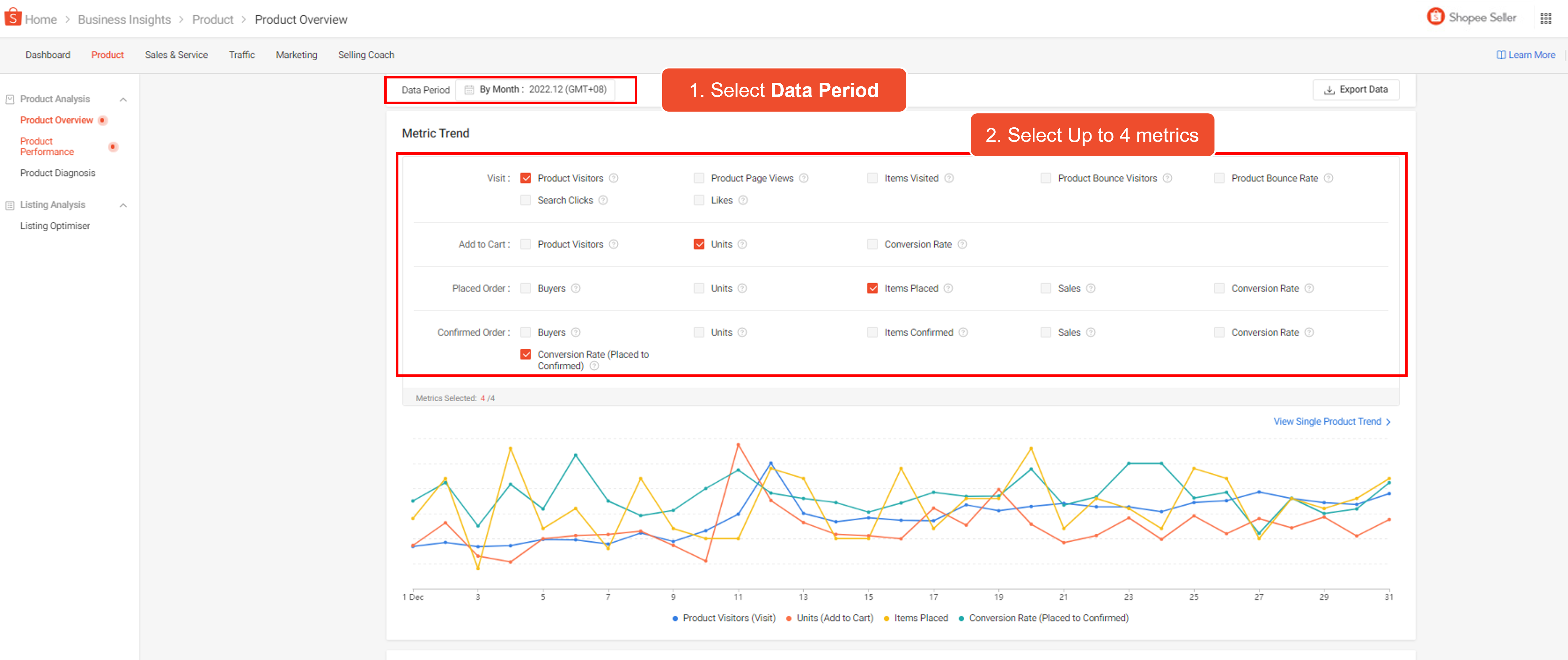Open the By Month data period picker
This screenshot has width=1568, height=660.
535,89
